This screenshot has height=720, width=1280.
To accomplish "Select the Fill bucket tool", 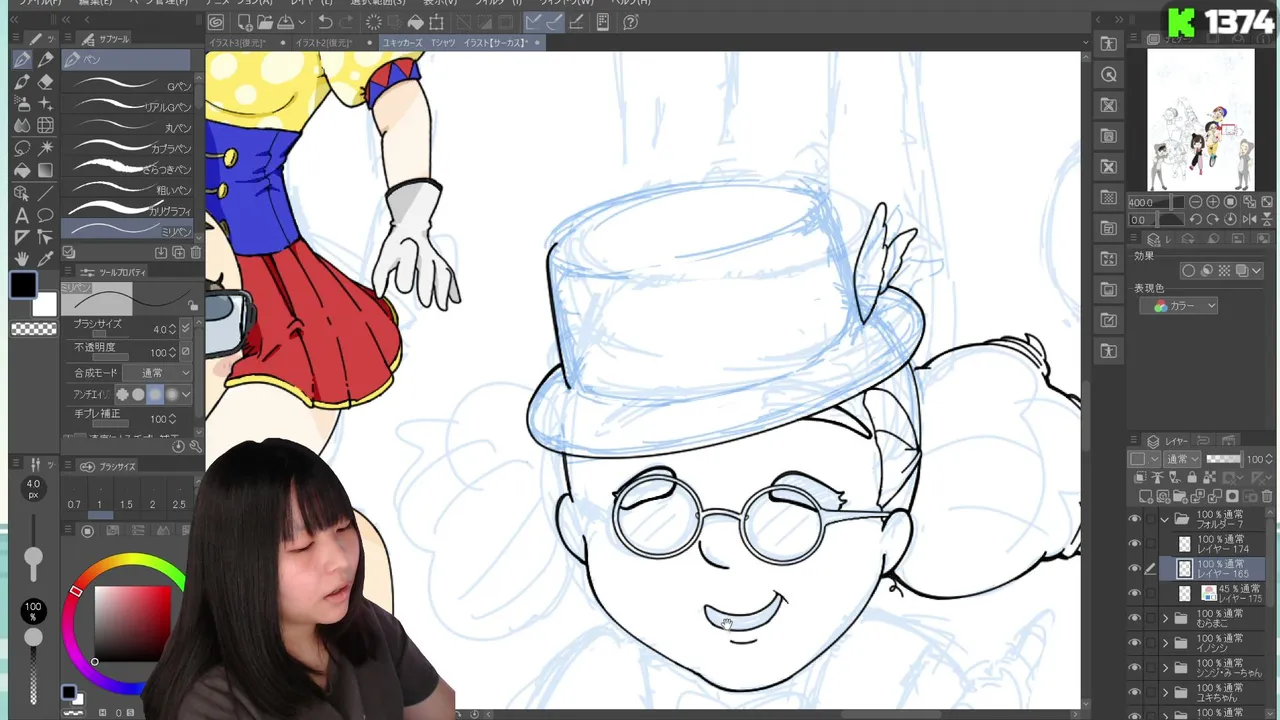I will click(x=22, y=170).
